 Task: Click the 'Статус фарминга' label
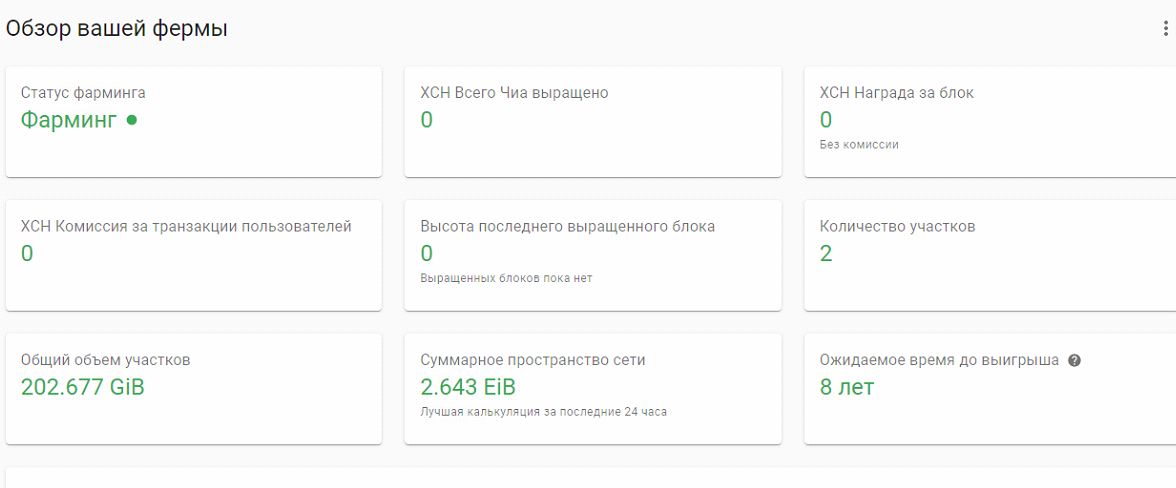[x=83, y=93]
